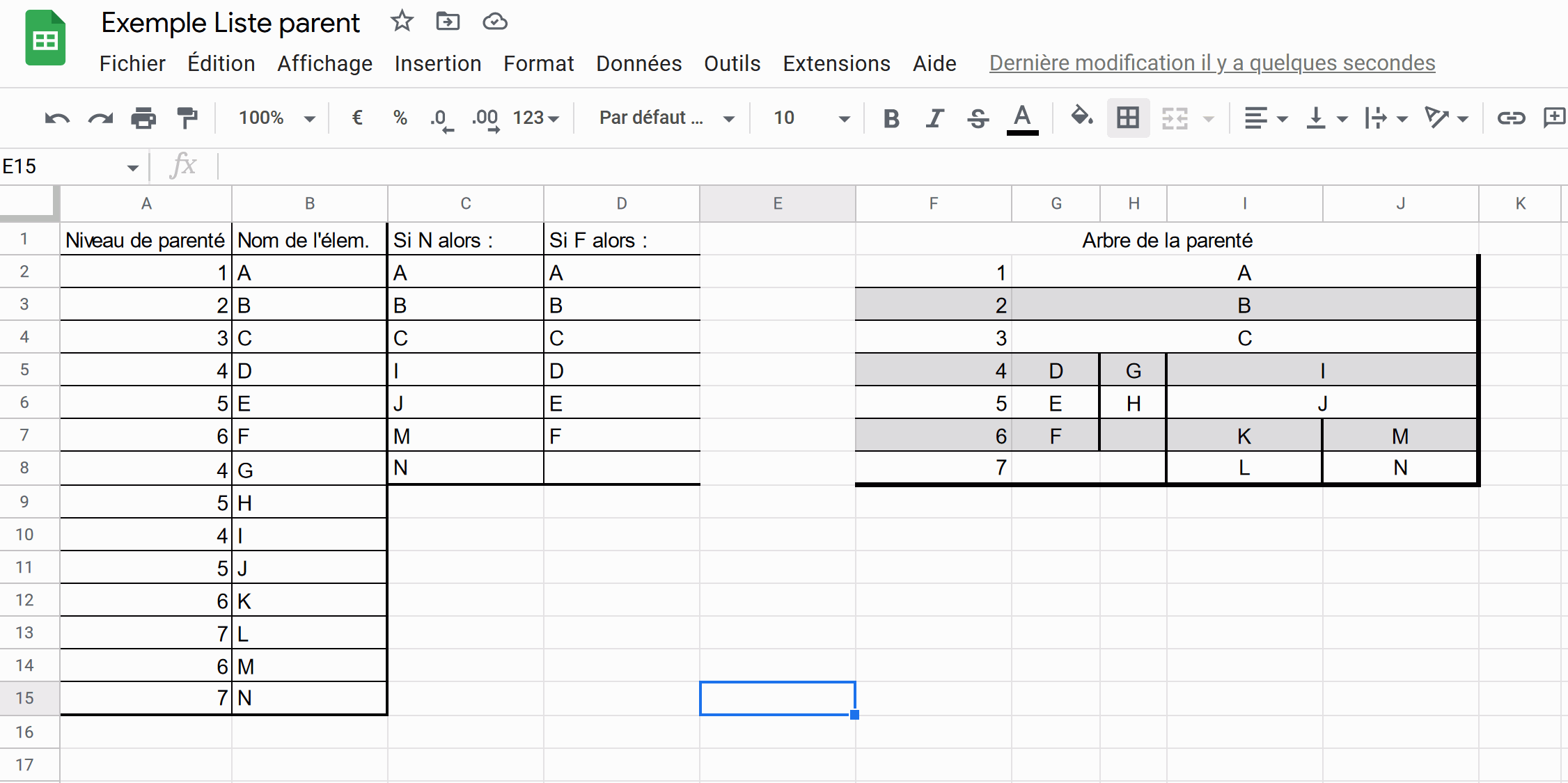
Task: Click the move to folder icon
Action: [x=448, y=22]
